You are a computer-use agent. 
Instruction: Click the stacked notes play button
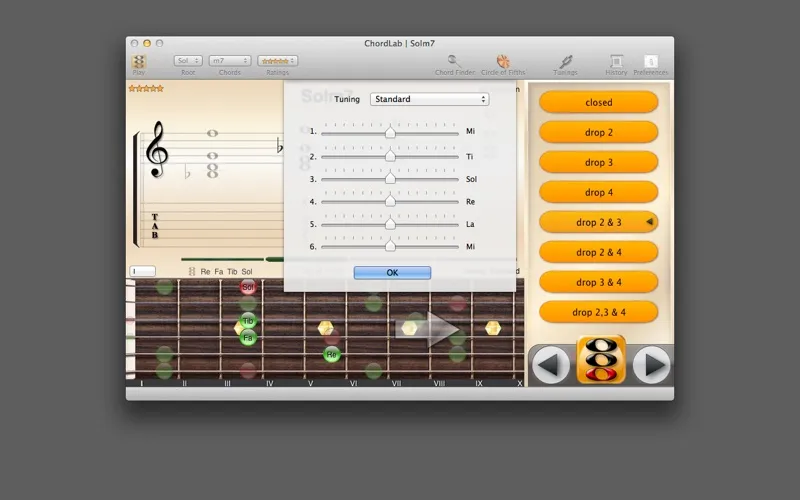(601, 360)
